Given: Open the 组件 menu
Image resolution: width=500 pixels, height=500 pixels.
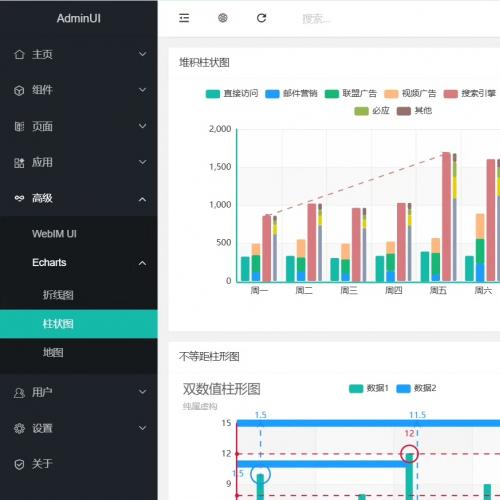Looking at the screenshot, I should point(79,90).
